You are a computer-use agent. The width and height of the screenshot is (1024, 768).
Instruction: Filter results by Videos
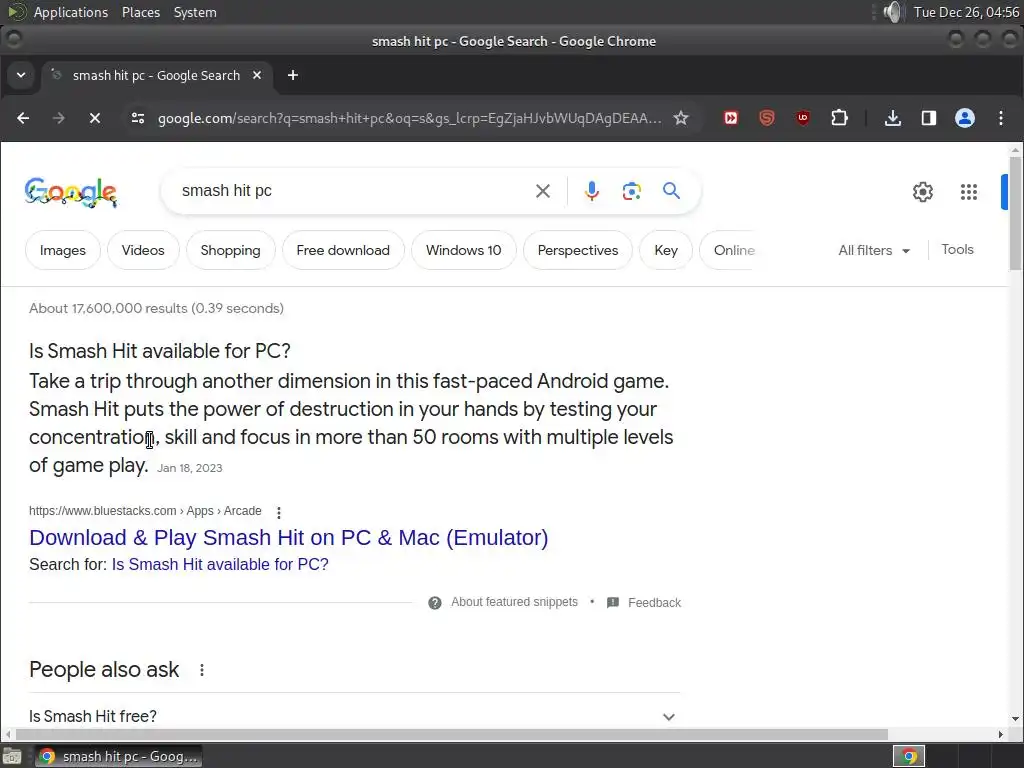click(x=143, y=250)
